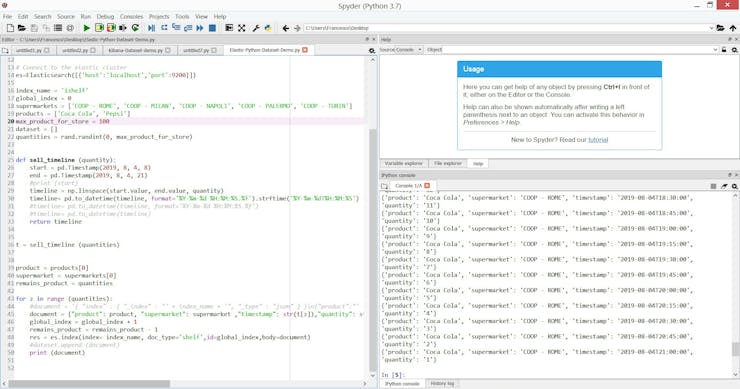Open the print preview list icon in the toolbar
740x389 pixels.
[x=58, y=28]
